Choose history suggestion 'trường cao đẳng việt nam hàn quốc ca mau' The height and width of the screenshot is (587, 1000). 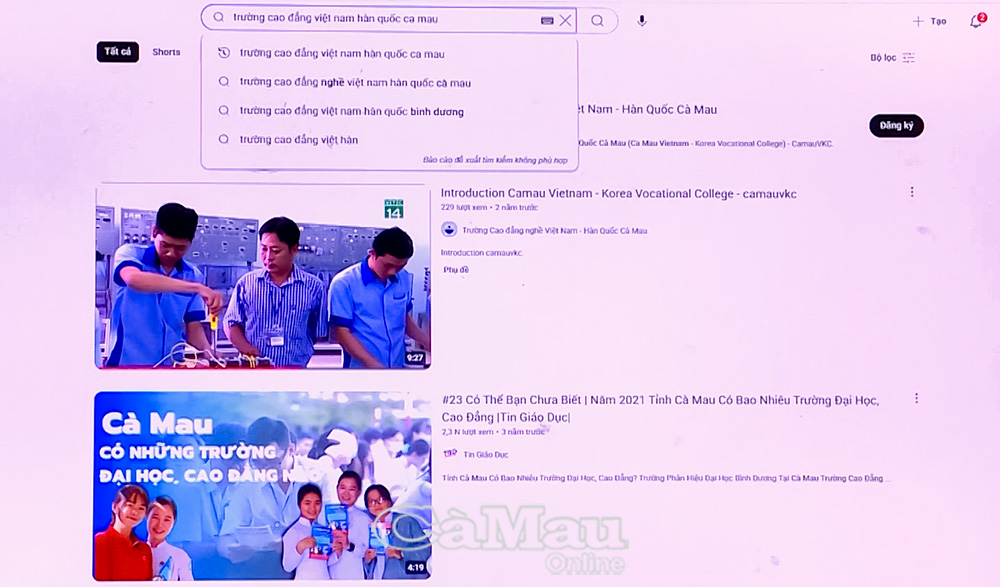point(390,54)
